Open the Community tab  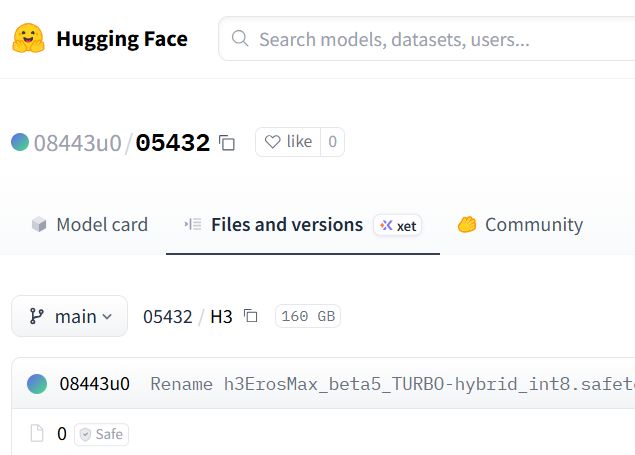tap(520, 225)
